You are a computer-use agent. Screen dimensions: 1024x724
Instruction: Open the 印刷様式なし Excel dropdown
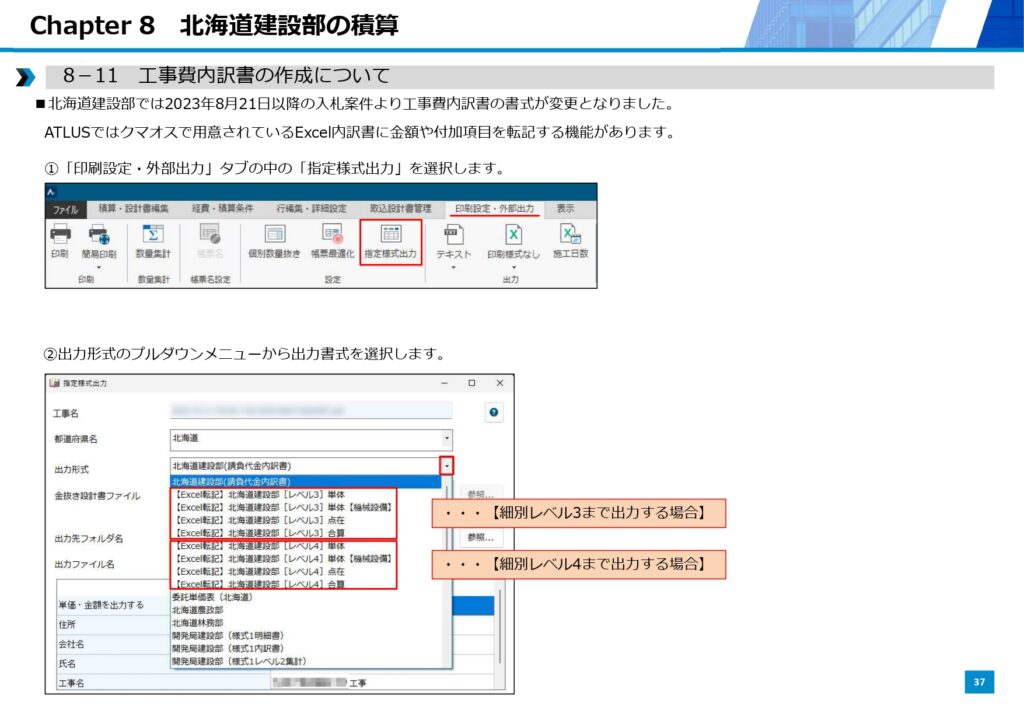[512, 267]
